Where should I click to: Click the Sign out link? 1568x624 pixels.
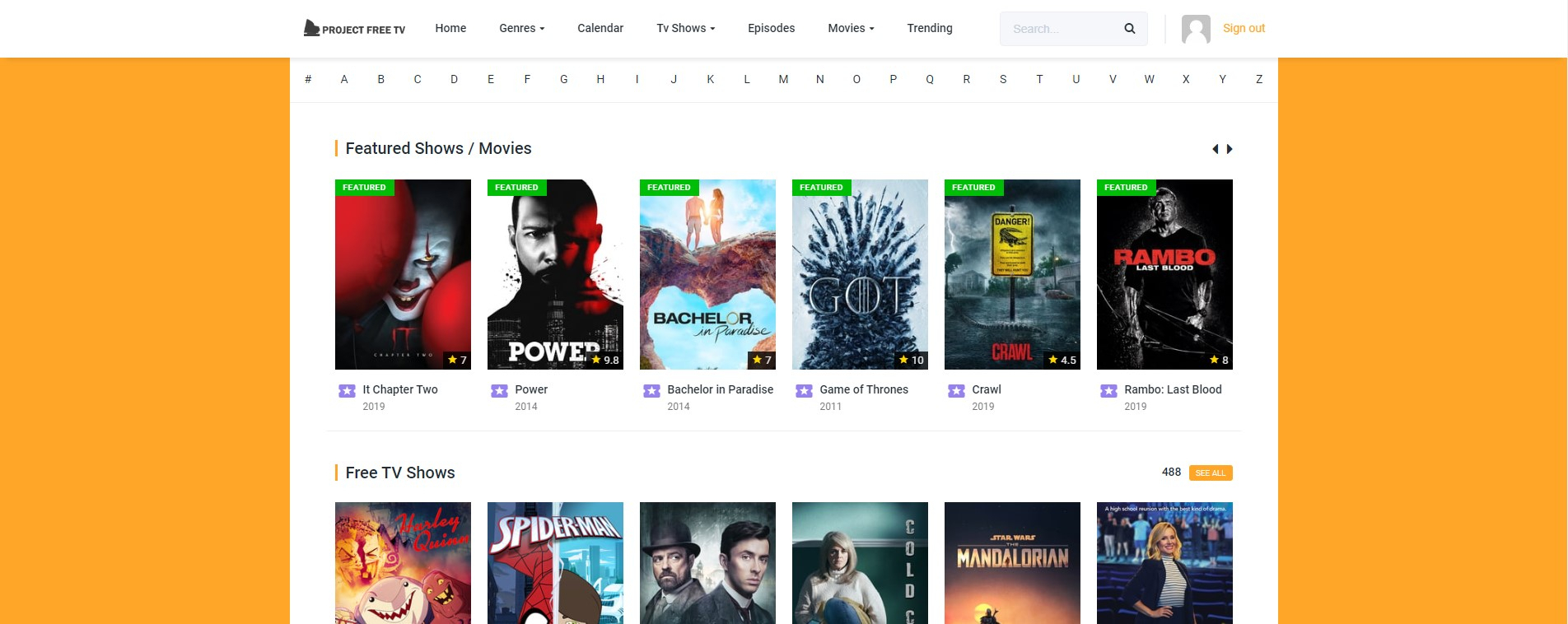[x=1244, y=28]
